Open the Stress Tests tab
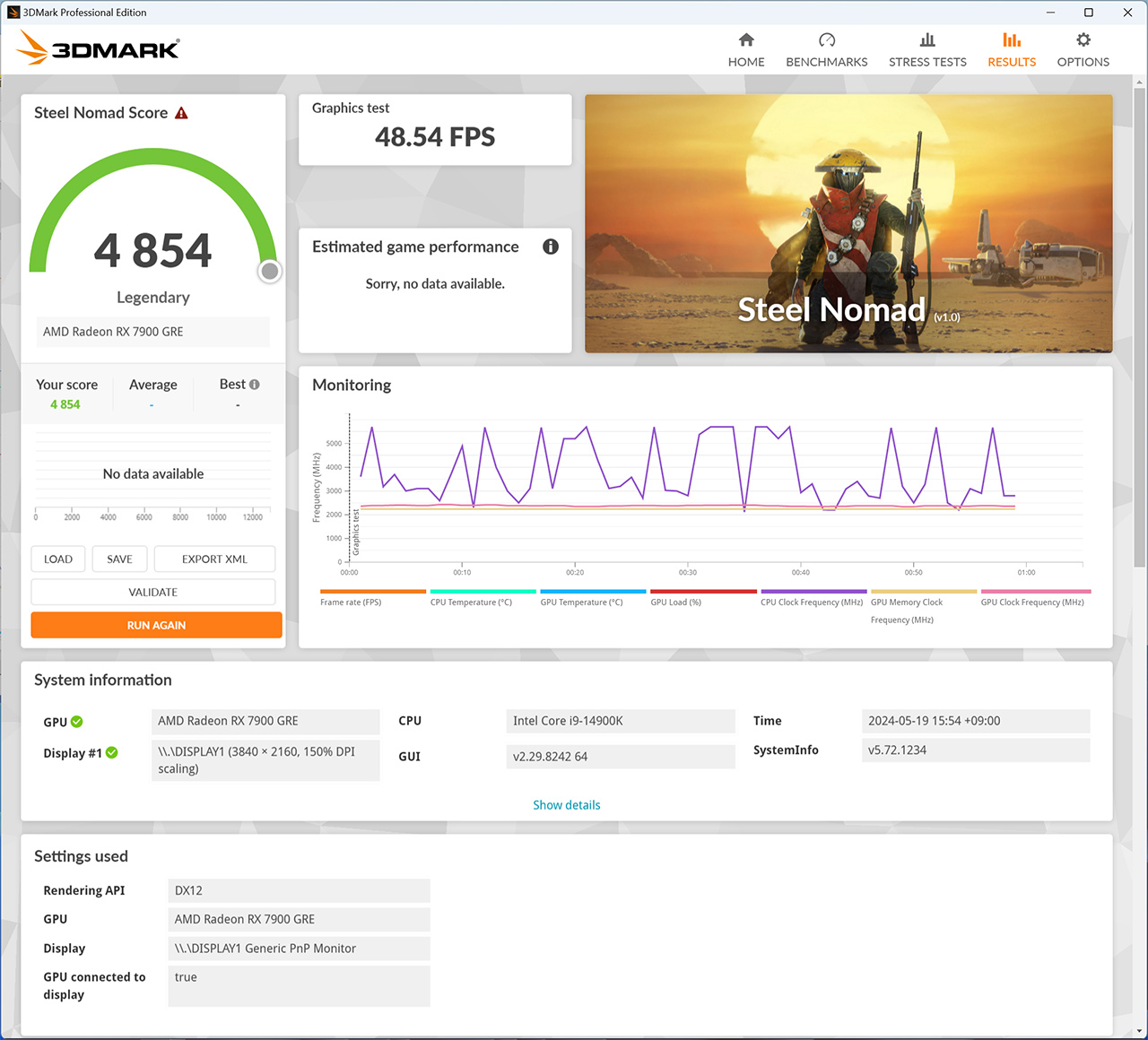The width and height of the screenshot is (1148, 1040). (x=927, y=50)
